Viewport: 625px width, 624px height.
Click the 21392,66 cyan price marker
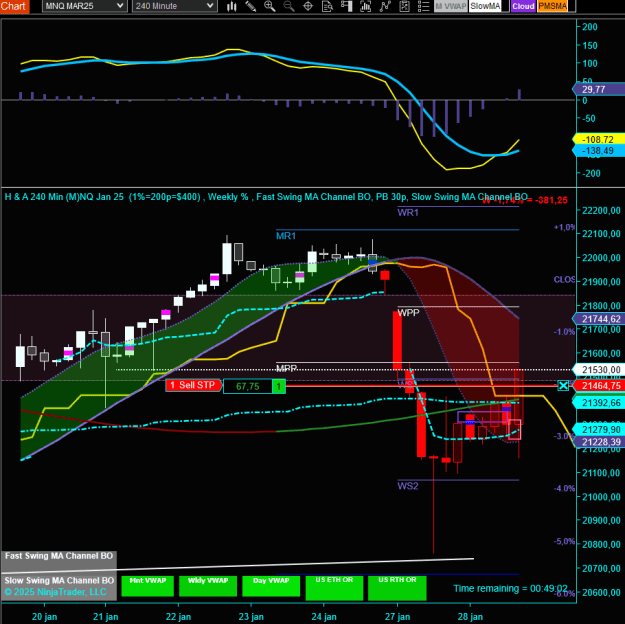pos(599,403)
